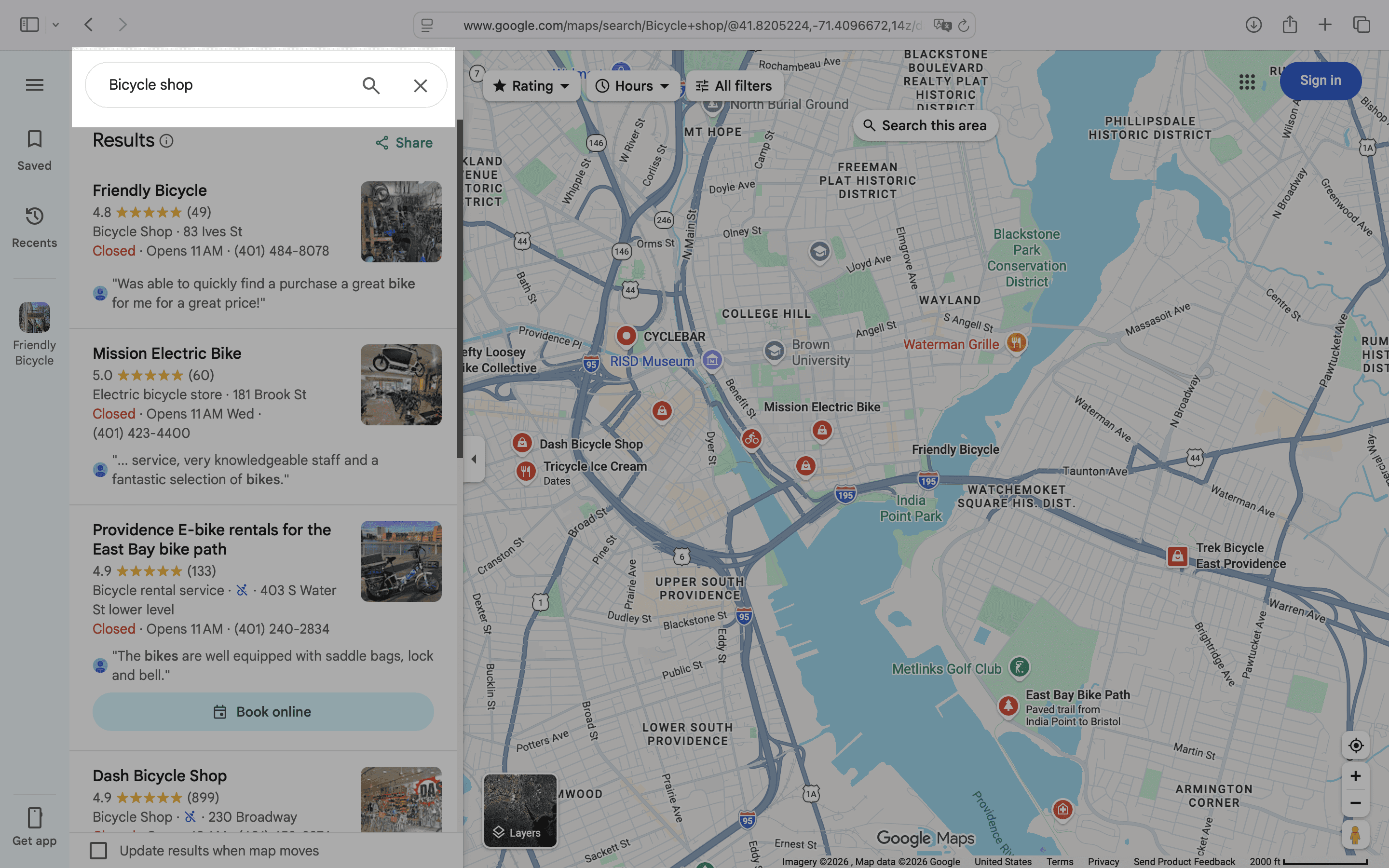Click the bike pin near Dyer St

tap(751, 440)
